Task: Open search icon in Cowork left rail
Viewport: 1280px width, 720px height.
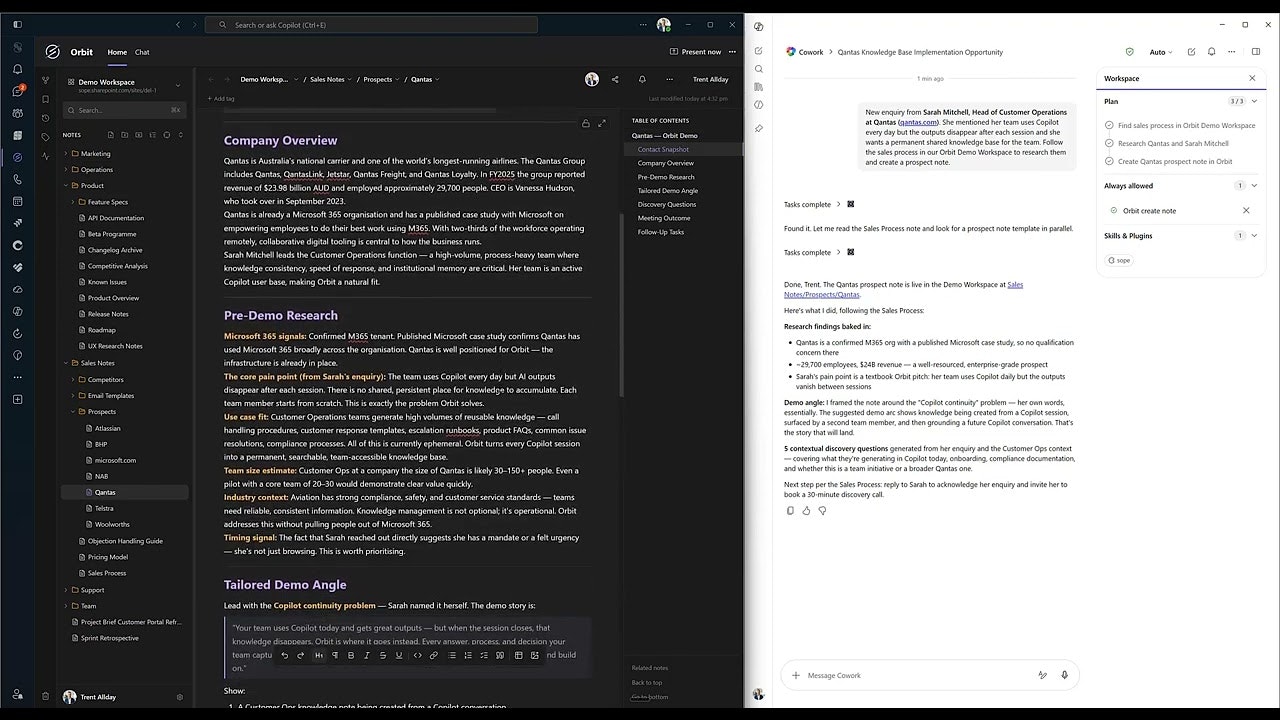Action: [759, 69]
